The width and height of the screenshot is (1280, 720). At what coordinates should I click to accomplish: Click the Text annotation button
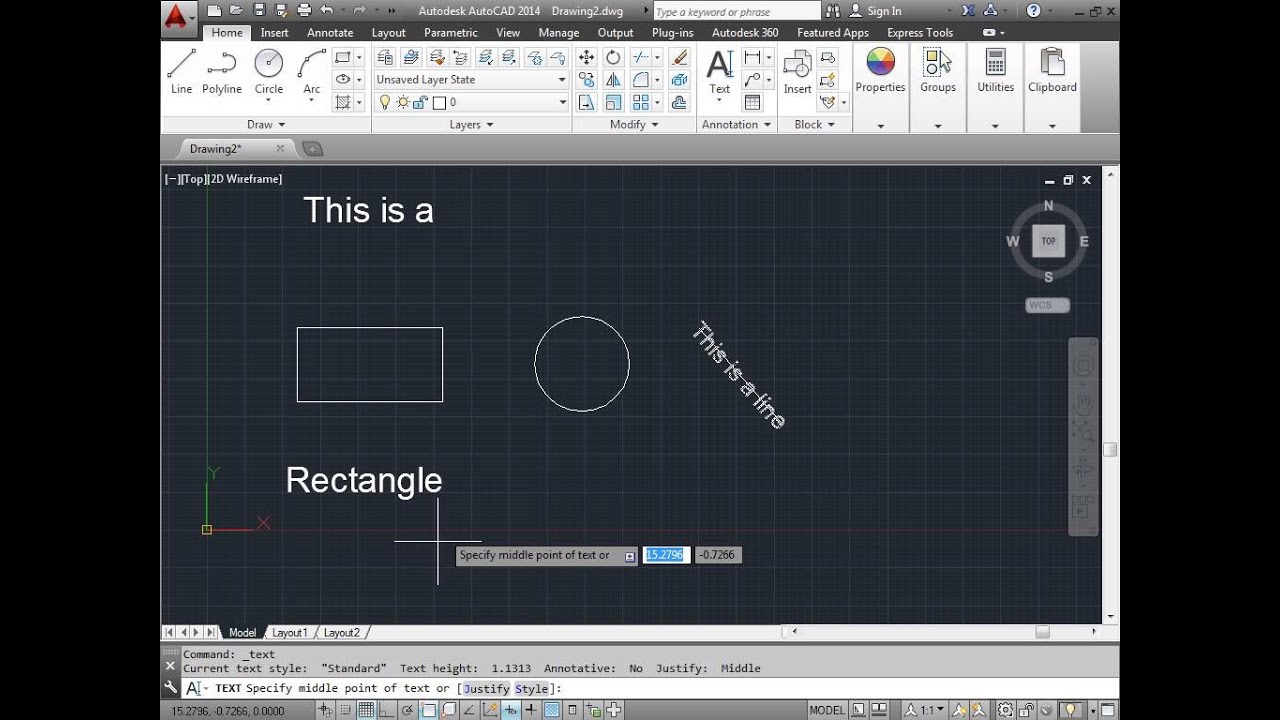(720, 72)
